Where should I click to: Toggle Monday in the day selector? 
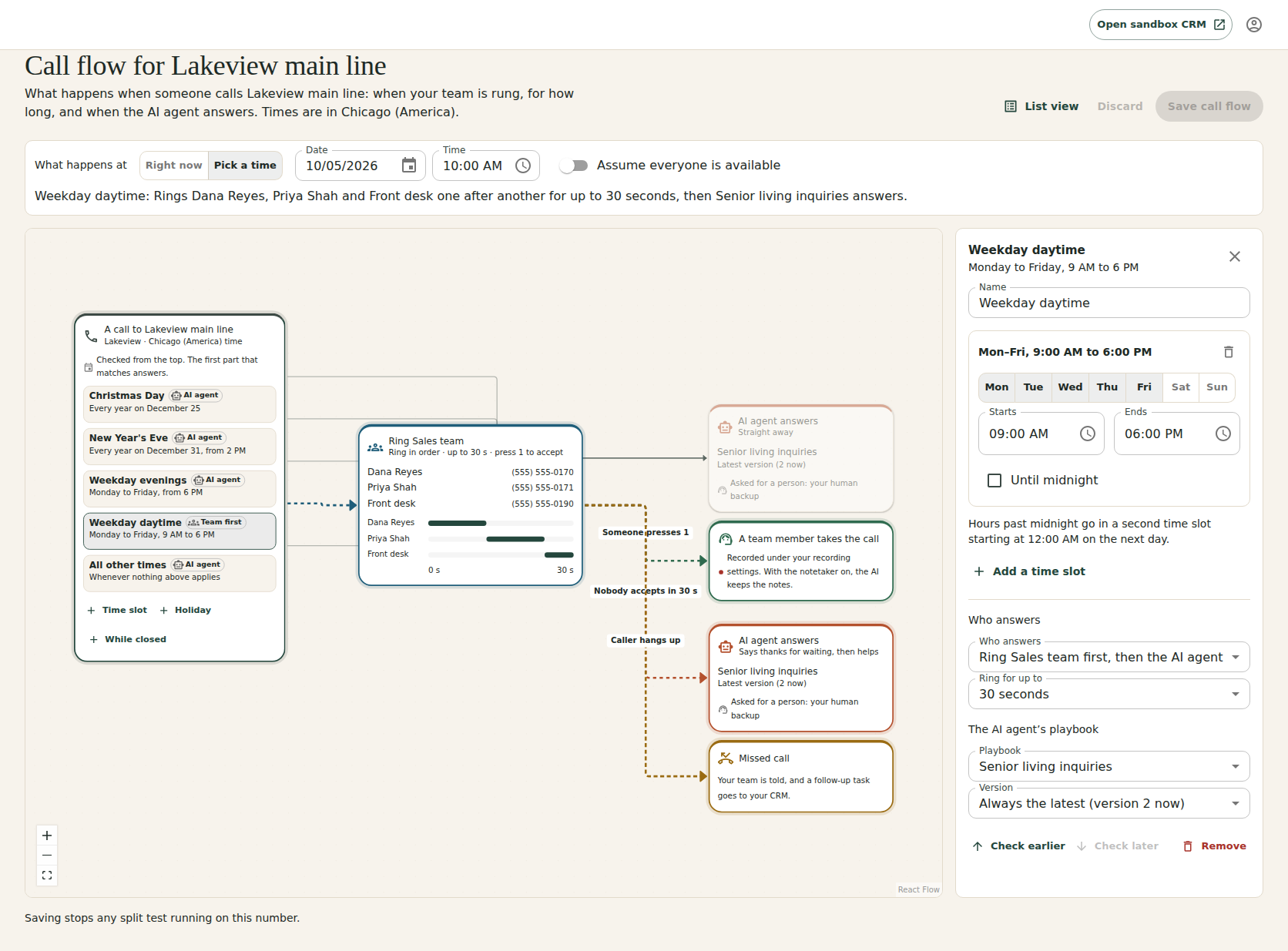(997, 387)
